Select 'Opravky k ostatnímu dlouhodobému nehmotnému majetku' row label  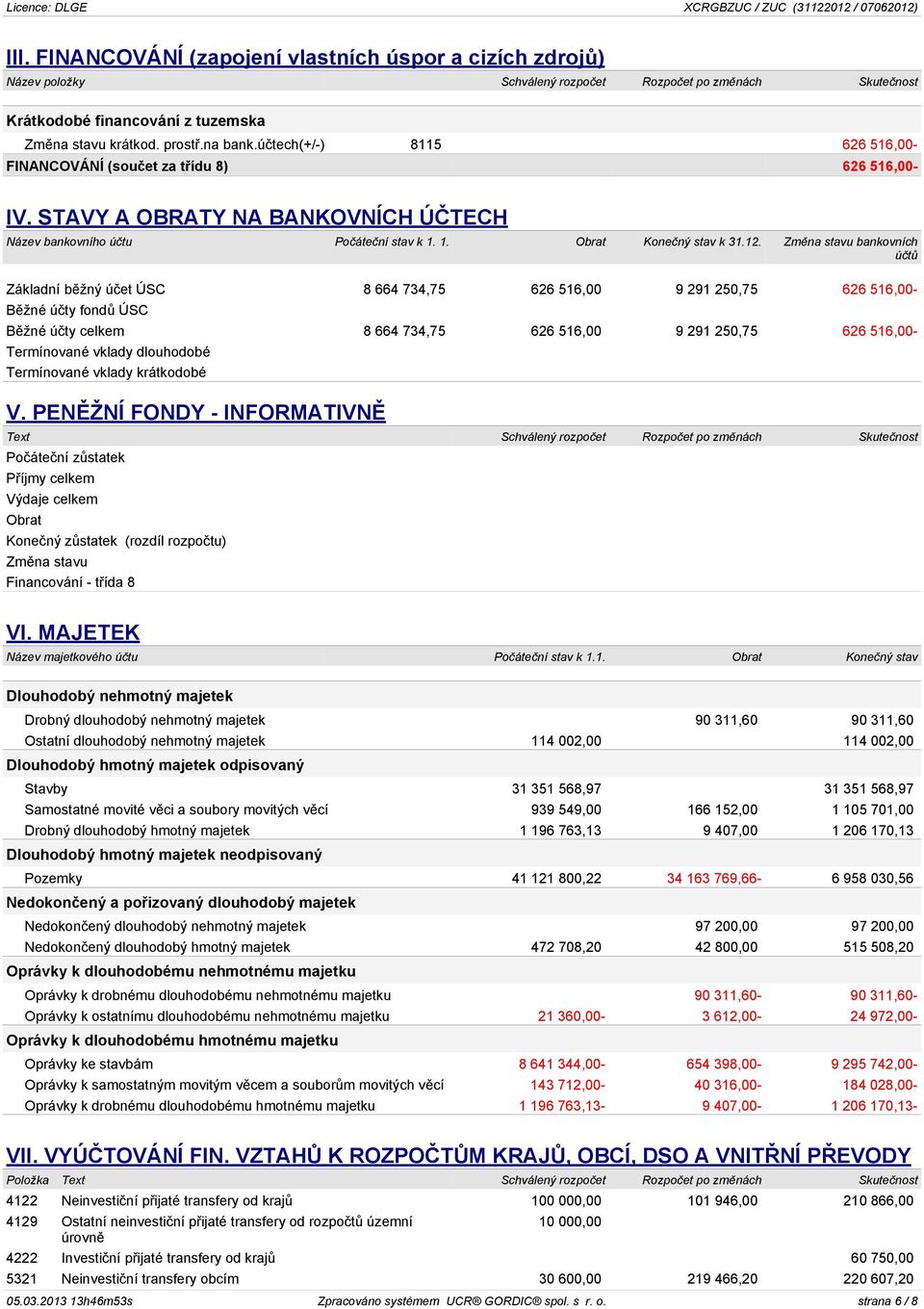tap(207, 1016)
